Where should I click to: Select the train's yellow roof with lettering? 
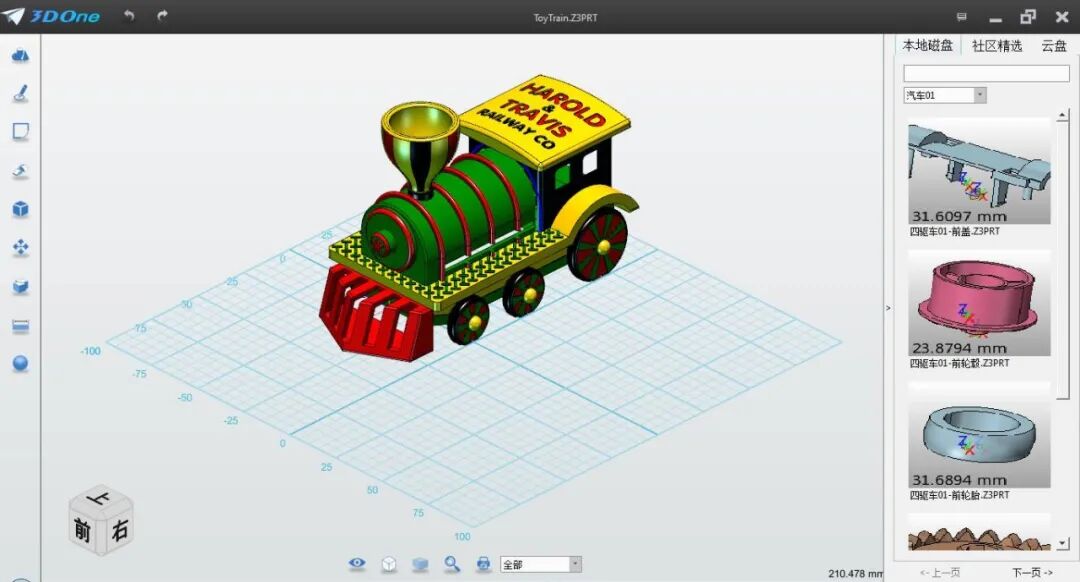(x=546, y=121)
